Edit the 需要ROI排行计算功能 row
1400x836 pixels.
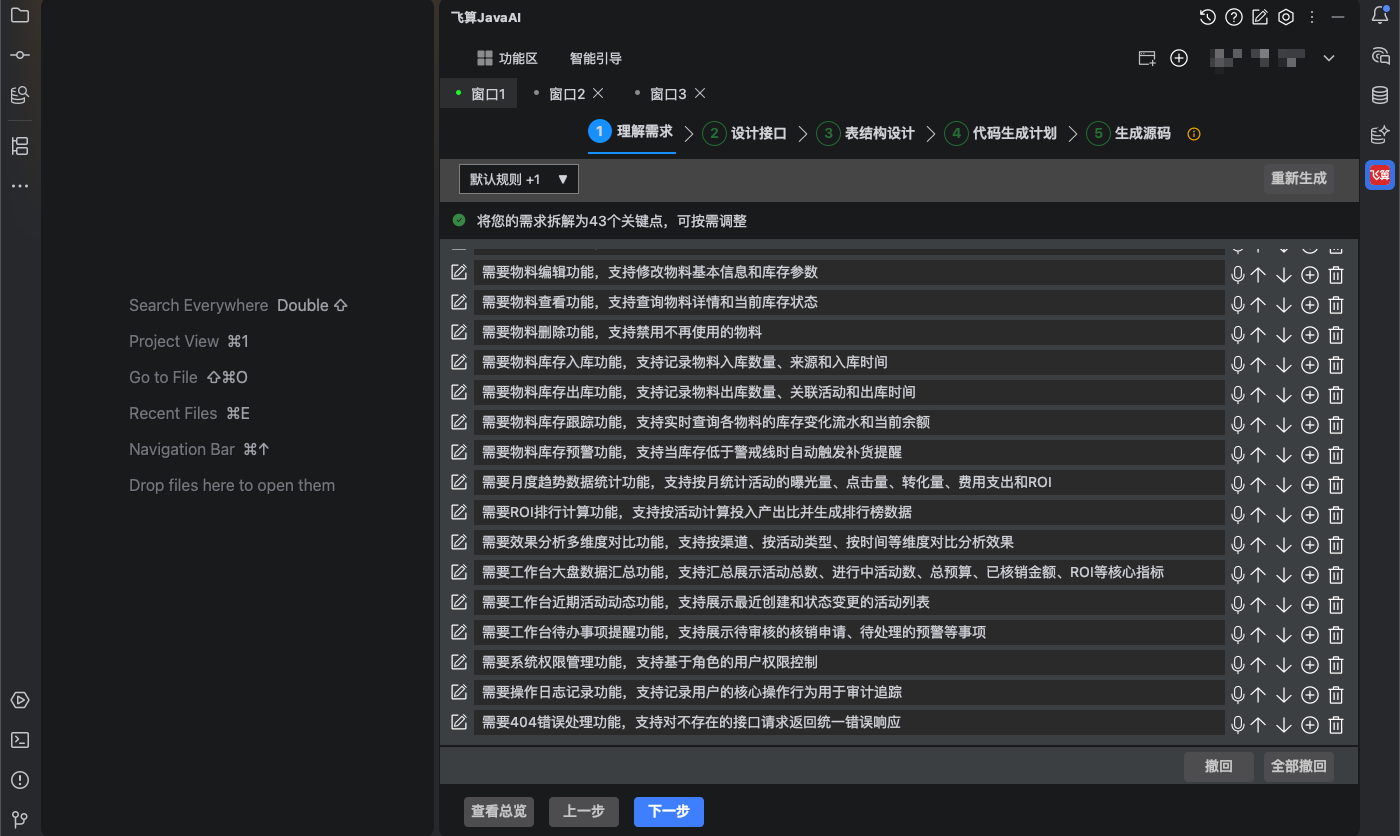click(459, 512)
